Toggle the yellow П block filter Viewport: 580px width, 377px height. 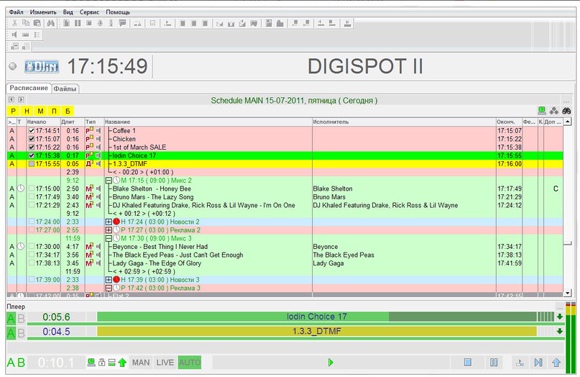[54, 111]
